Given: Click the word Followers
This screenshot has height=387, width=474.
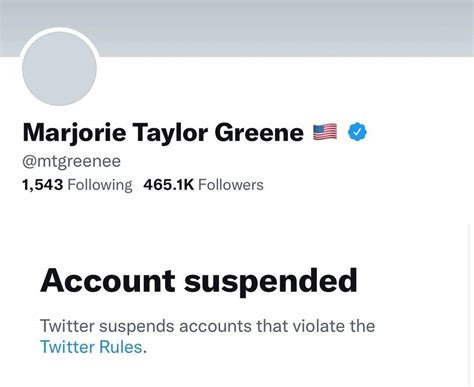Looking at the screenshot, I should 231,185.
